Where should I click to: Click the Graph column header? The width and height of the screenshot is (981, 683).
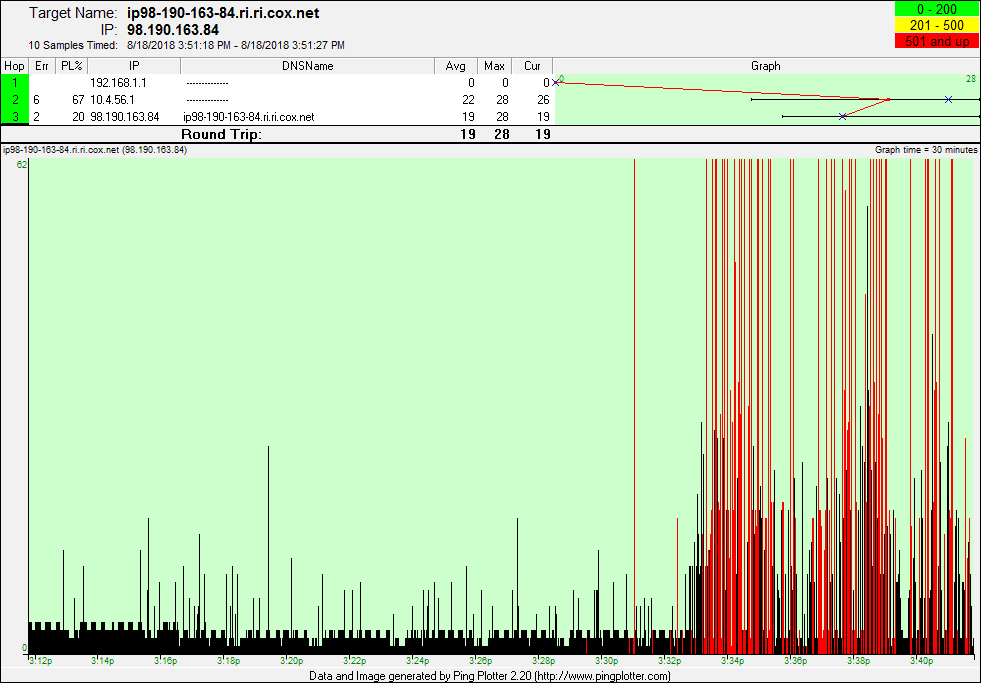[765, 66]
